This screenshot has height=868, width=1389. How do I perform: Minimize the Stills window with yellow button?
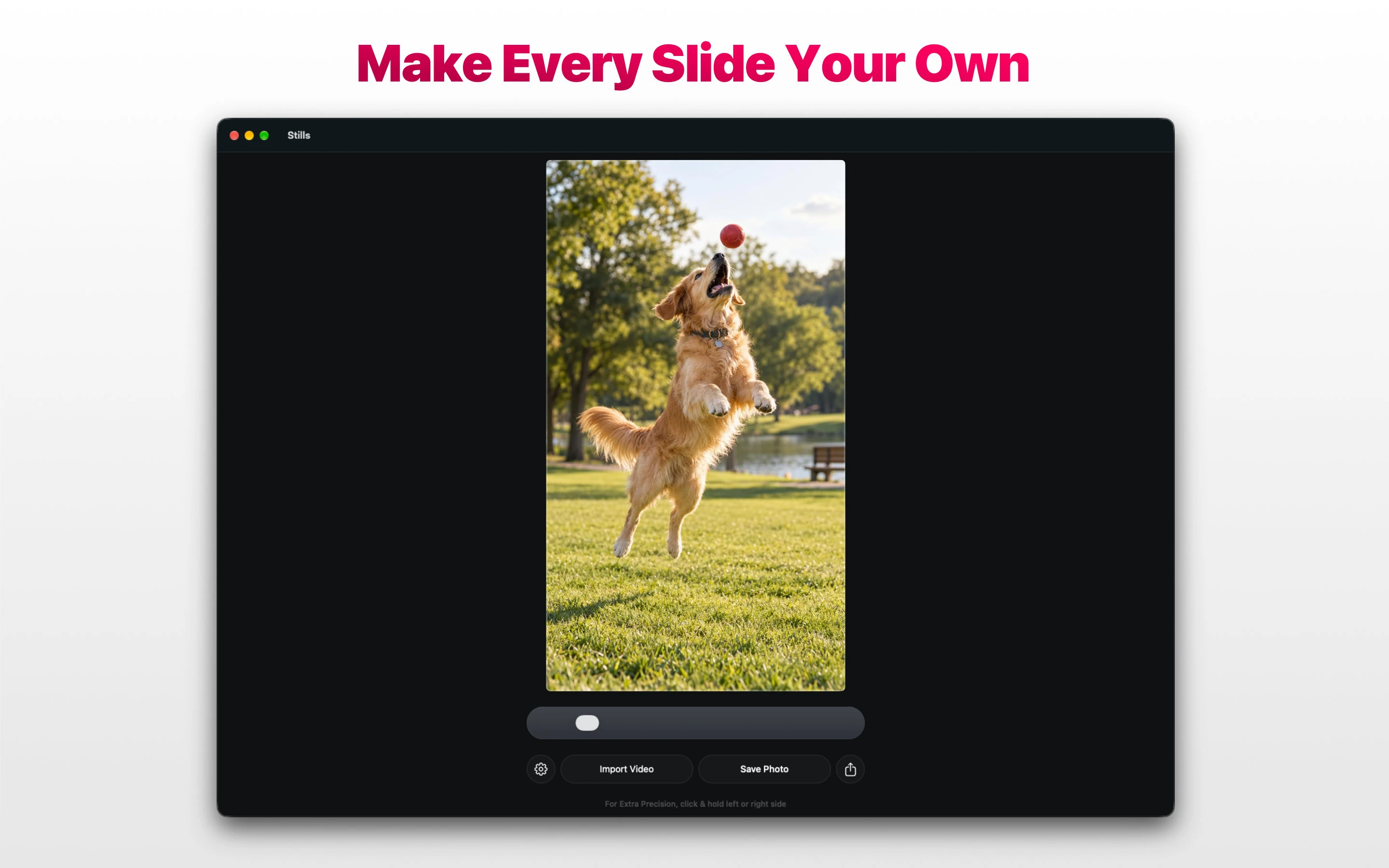point(249,136)
